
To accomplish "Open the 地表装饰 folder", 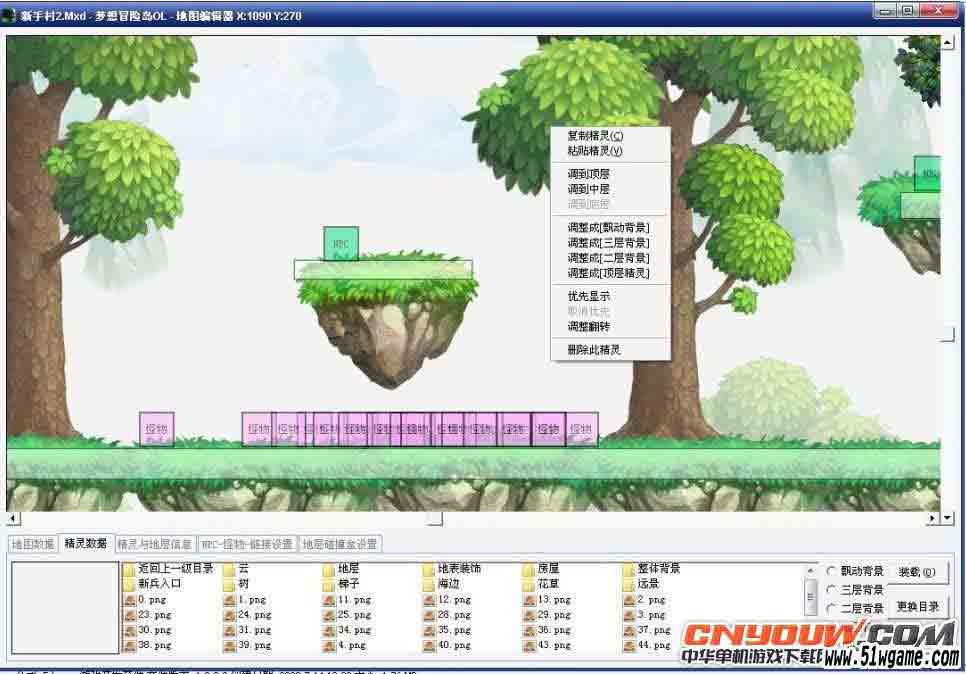I will coord(452,568).
